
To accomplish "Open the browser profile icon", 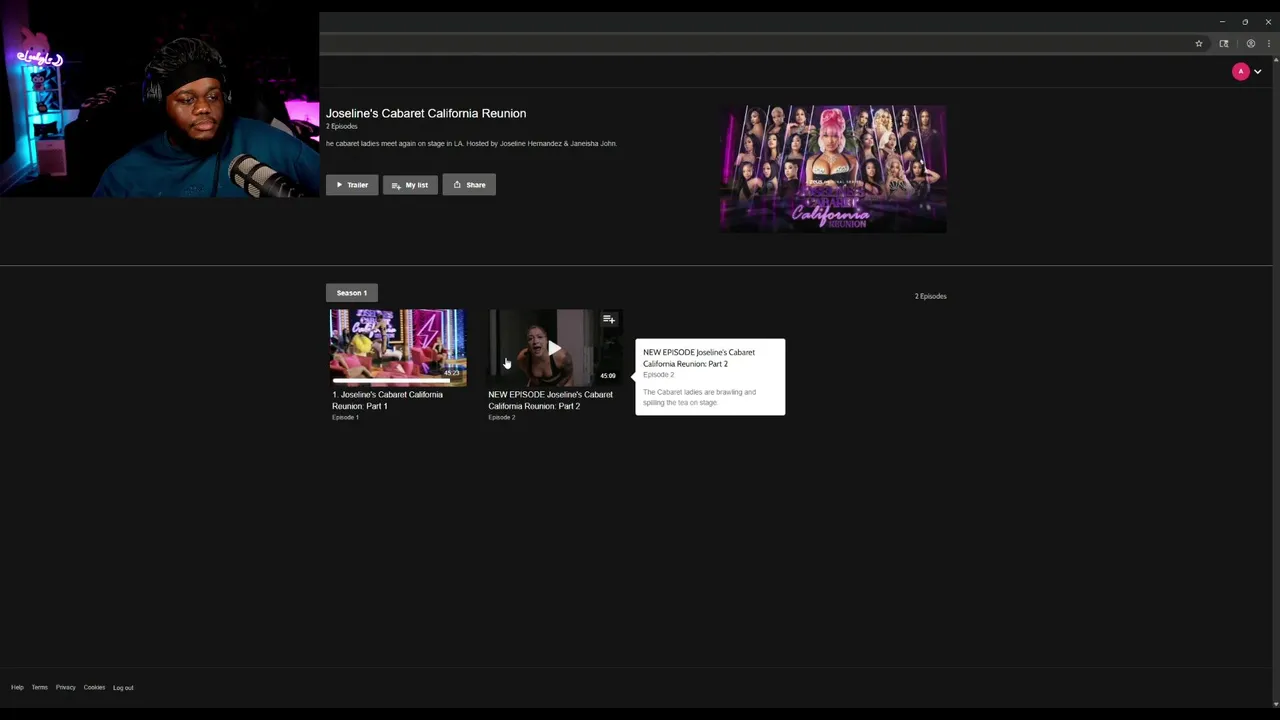I will pos(1250,44).
